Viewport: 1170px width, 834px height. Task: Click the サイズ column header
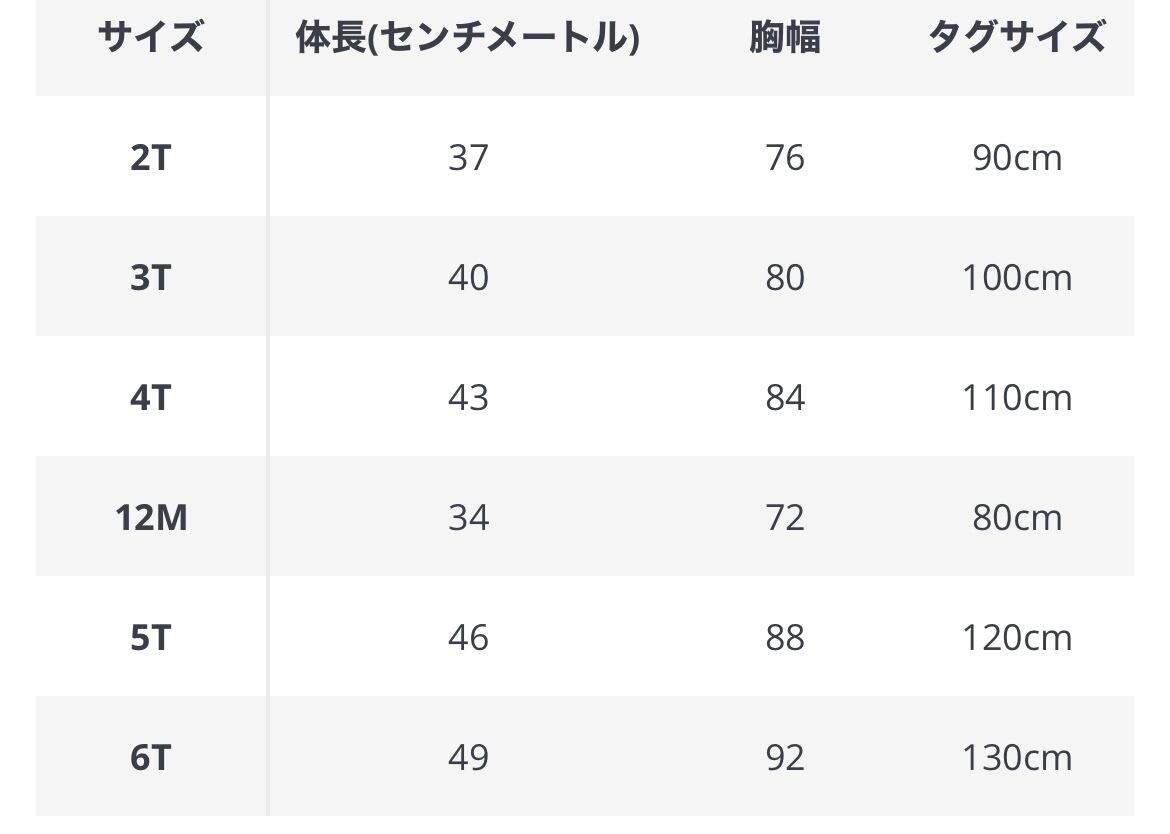tap(150, 38)
